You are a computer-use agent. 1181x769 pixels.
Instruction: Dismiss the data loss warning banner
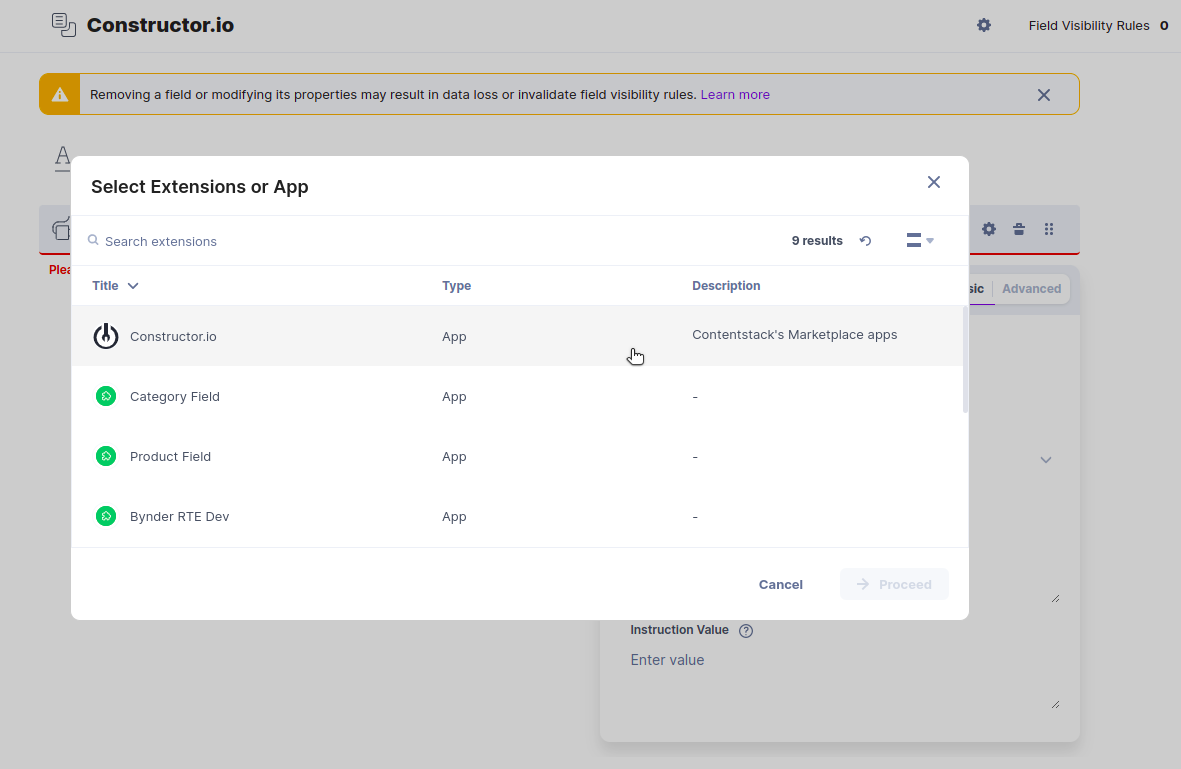(x=1043, y=95)
